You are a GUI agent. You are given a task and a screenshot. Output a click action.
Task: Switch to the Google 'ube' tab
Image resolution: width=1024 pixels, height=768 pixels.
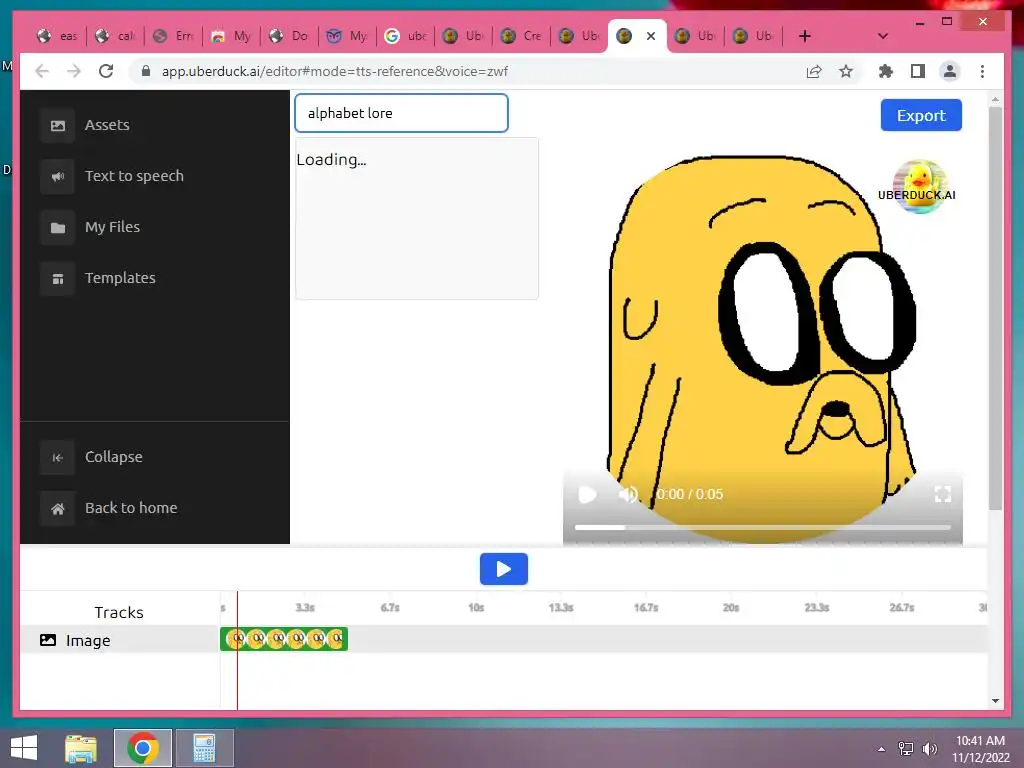click(x=406, y=36)
